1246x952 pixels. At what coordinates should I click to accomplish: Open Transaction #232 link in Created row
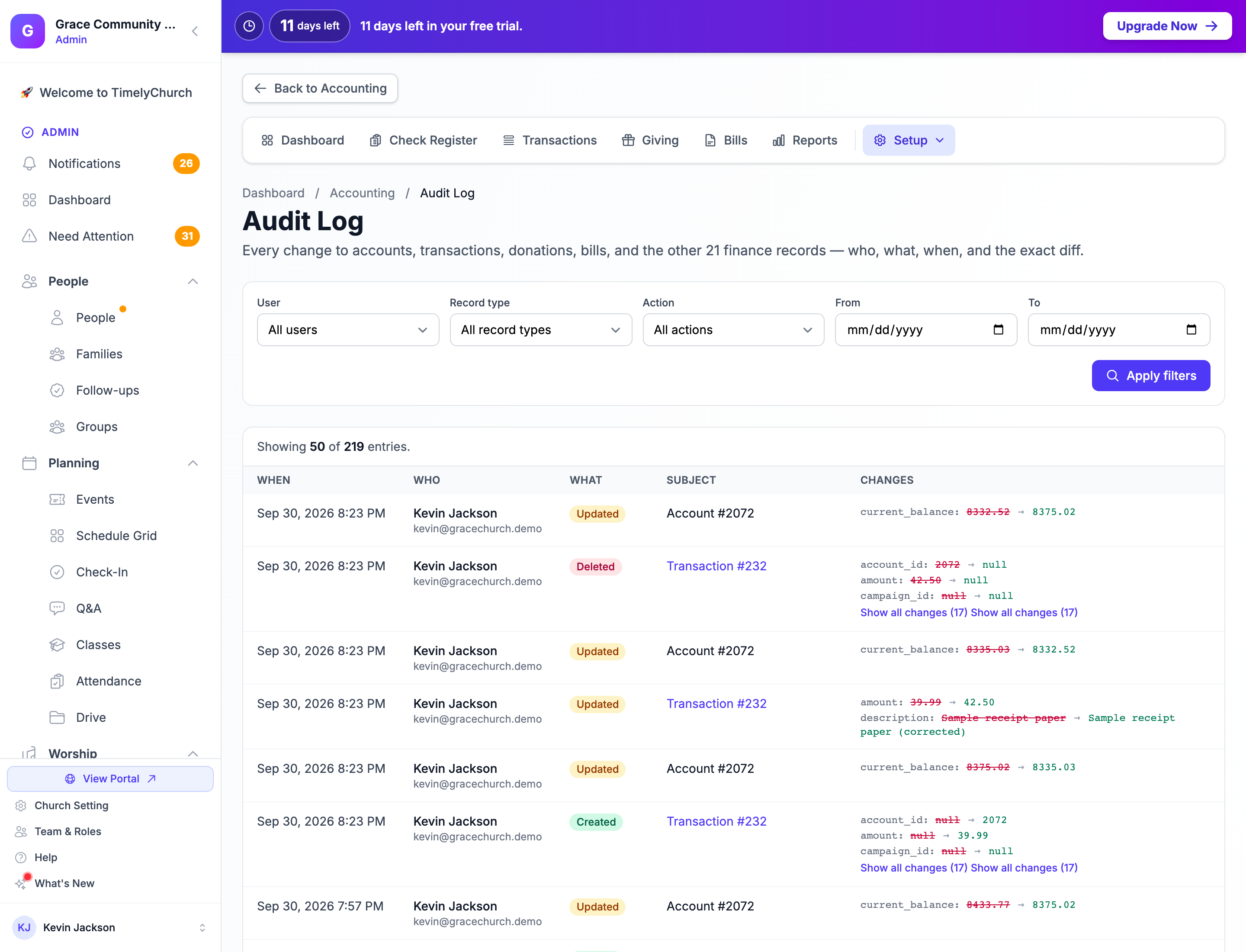coord(716,821)
